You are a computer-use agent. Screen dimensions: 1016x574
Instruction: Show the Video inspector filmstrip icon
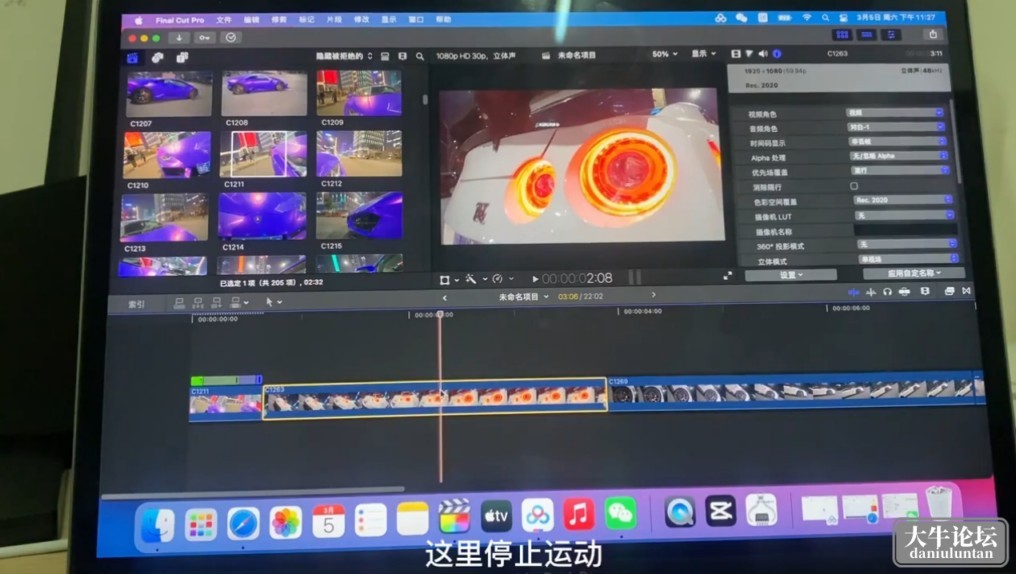pyautogui.click(x=735, y=54)
